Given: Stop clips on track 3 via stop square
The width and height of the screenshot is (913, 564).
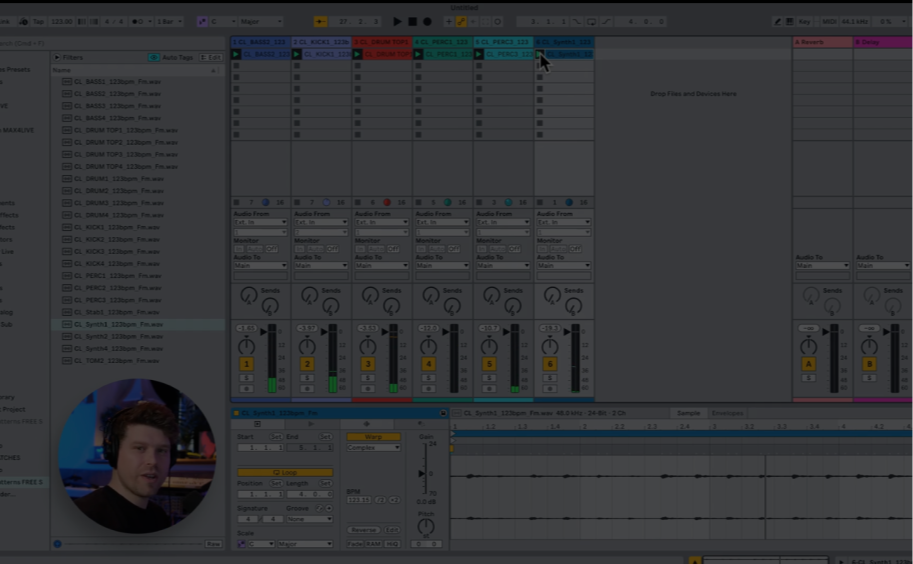Looking at the screenshot, I should [358, 203].
